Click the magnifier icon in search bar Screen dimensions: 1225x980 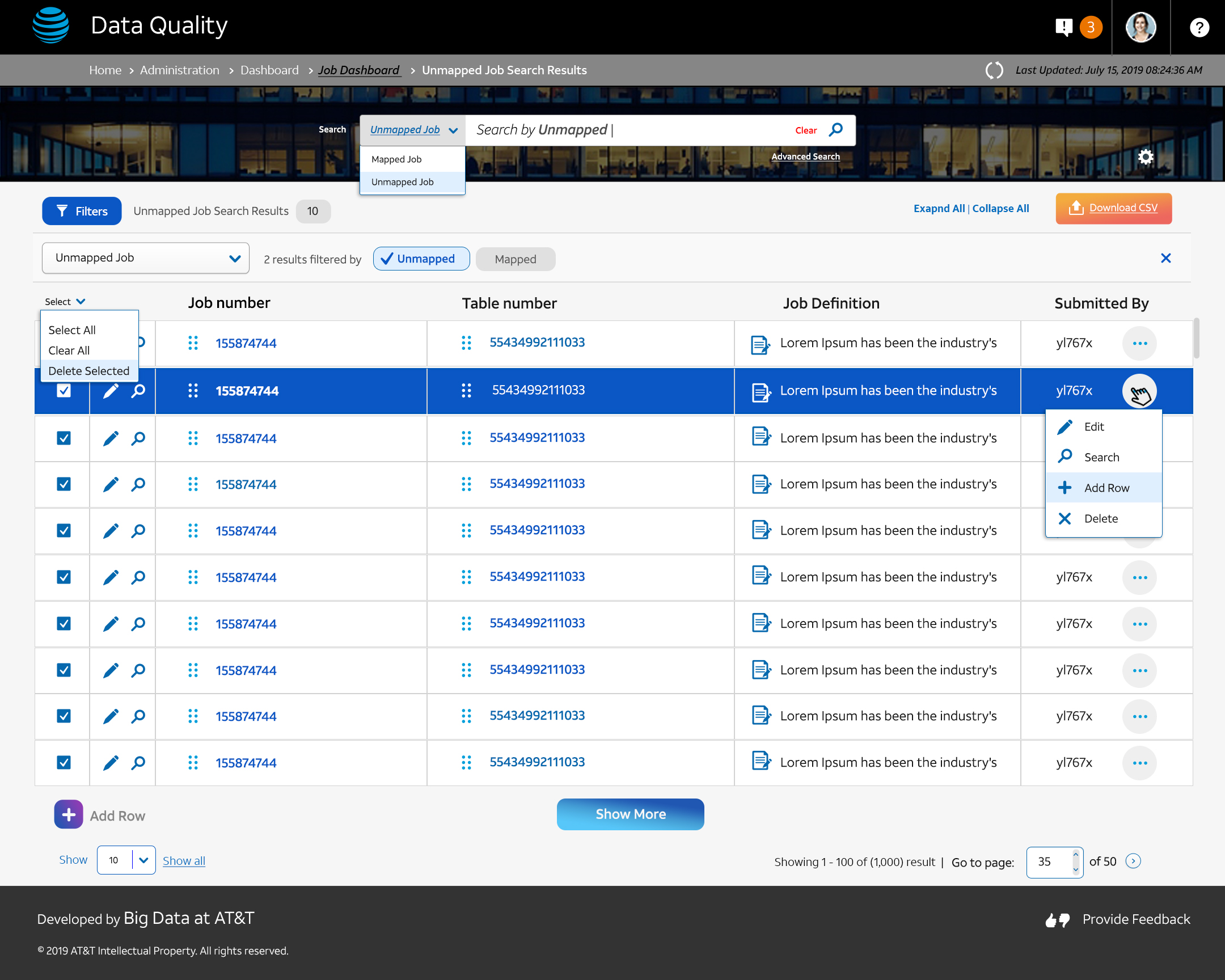[836, 130]
